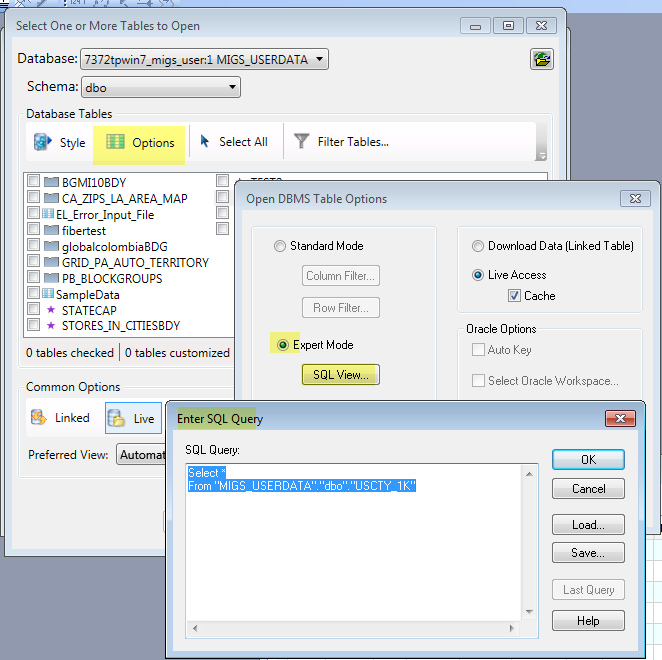Click the Options toolbar button

tap(140, 142)
